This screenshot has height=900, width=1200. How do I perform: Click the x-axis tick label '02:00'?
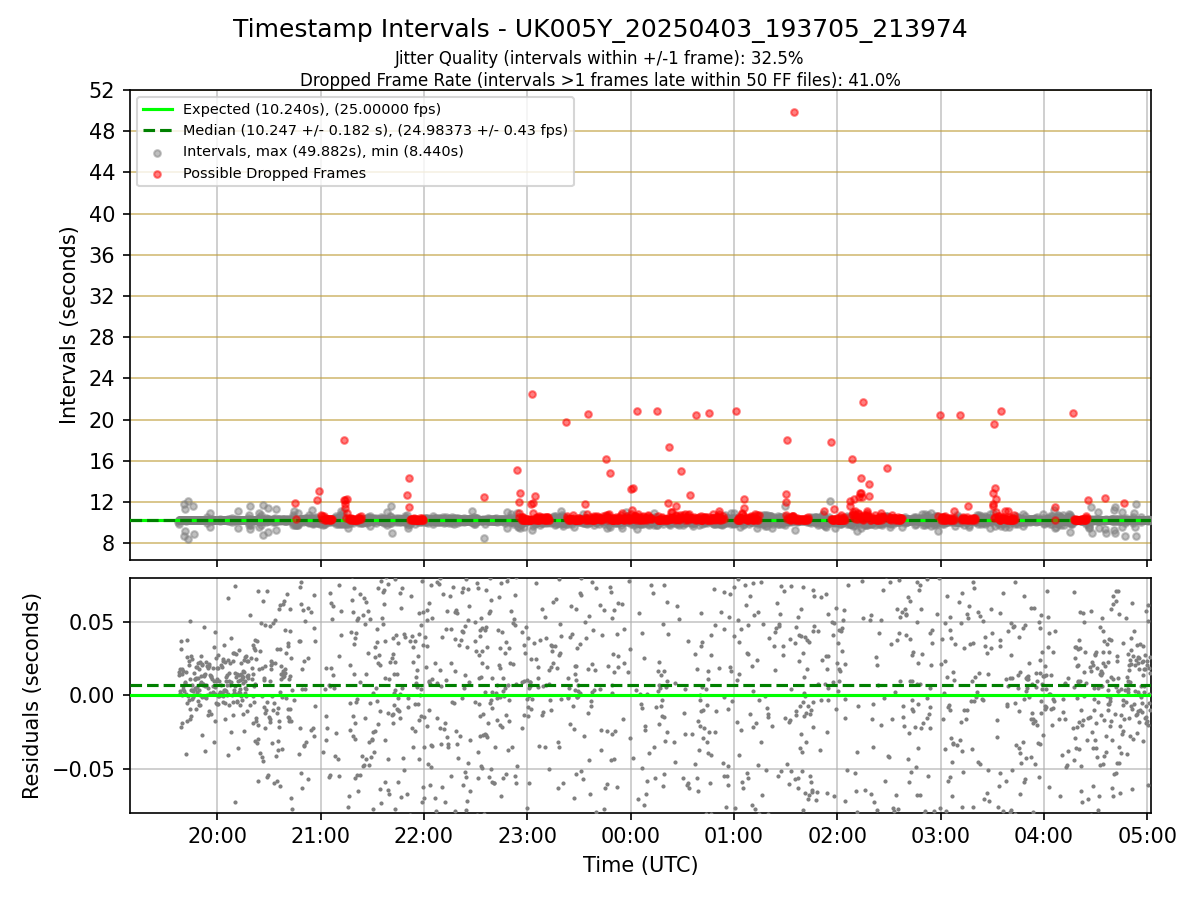[x=837, y=835]
